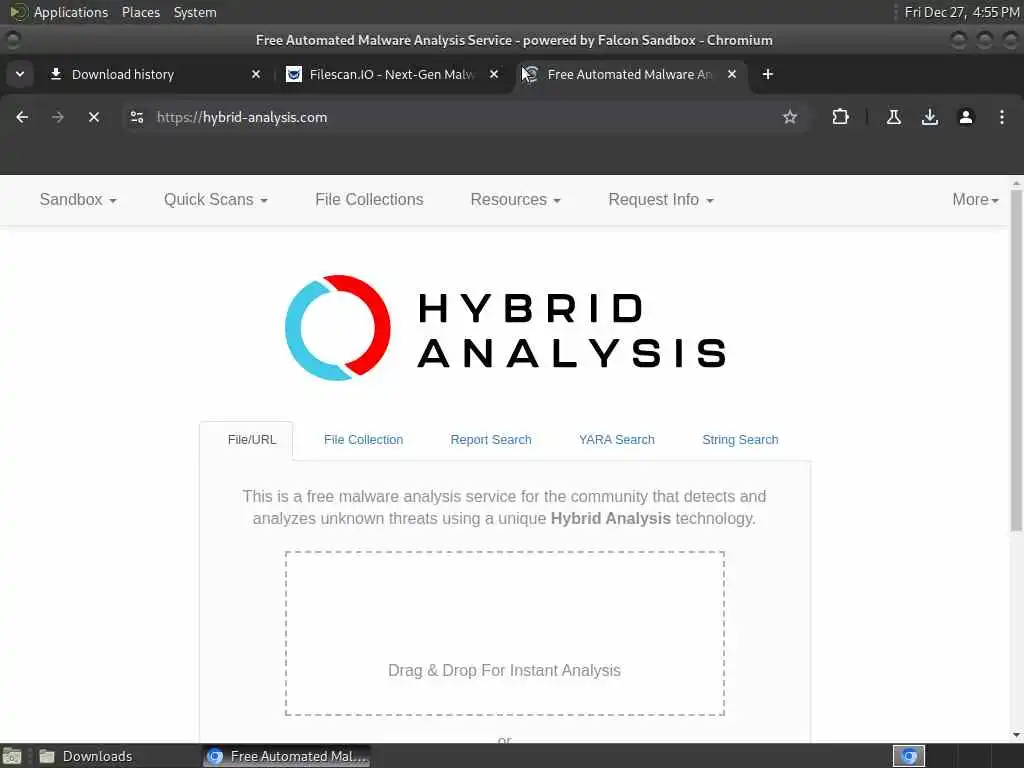
Task: Expand the Quick Scans dropdown
Action: coord(216,200)
